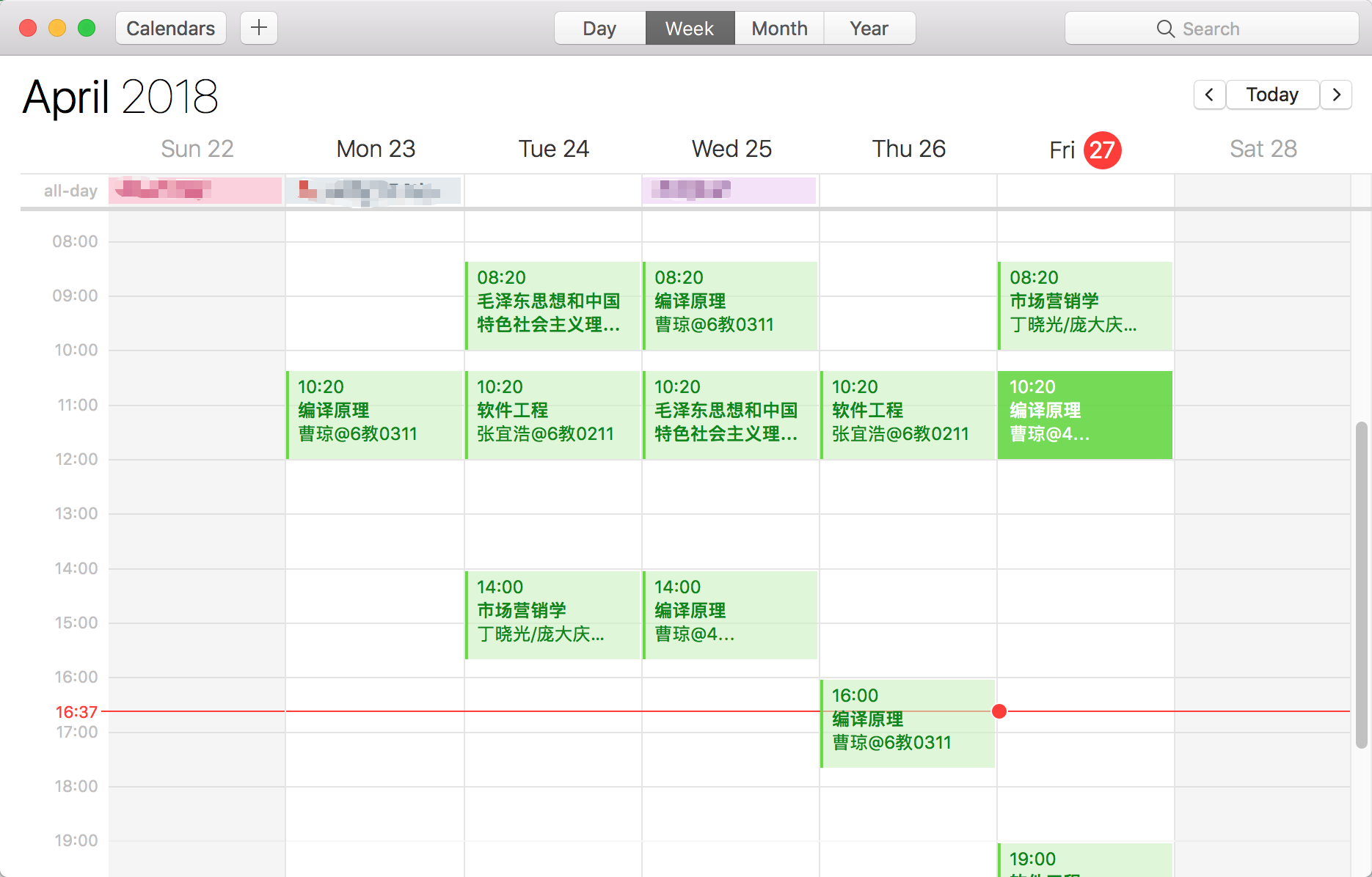Click the pink all-day event on Sunday

[x=195, y=191]
